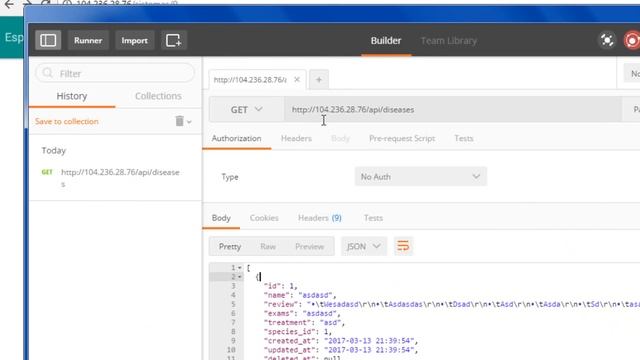
Task: Select the History sidebar tab
Action: 72,96
